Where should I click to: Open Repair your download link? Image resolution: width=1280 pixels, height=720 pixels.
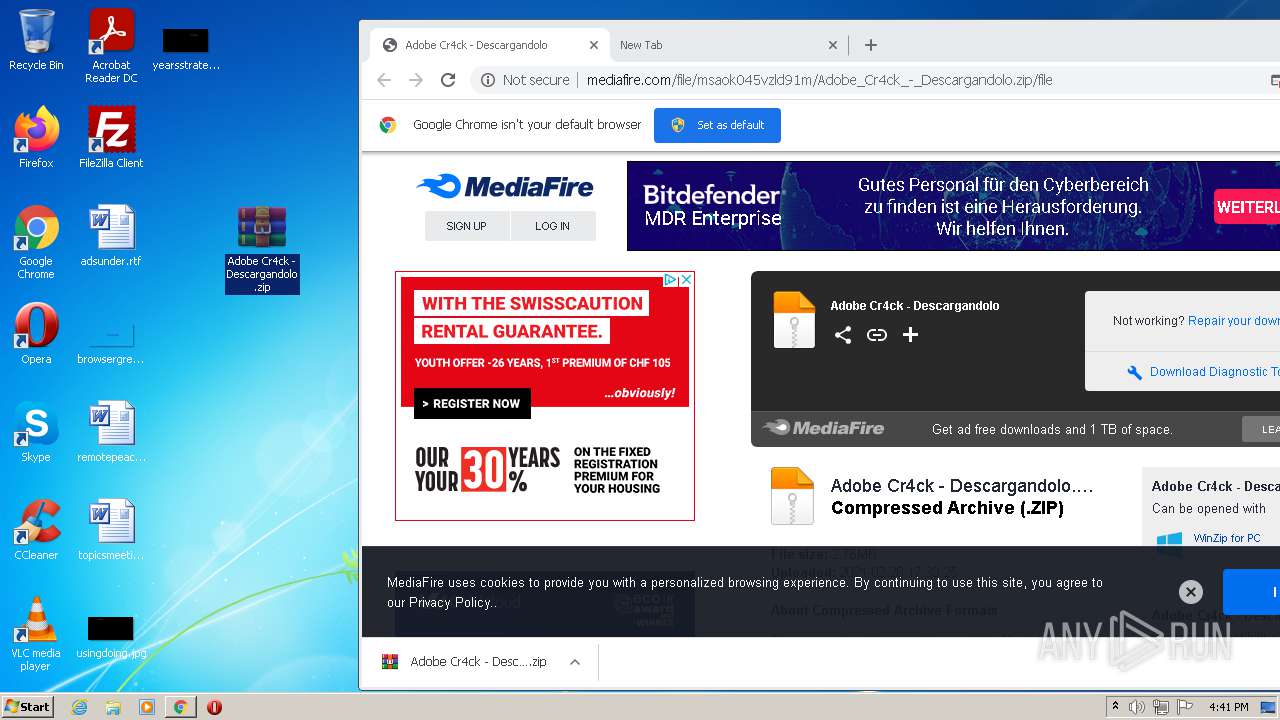pyautogui.click(x=1234, y=321)
